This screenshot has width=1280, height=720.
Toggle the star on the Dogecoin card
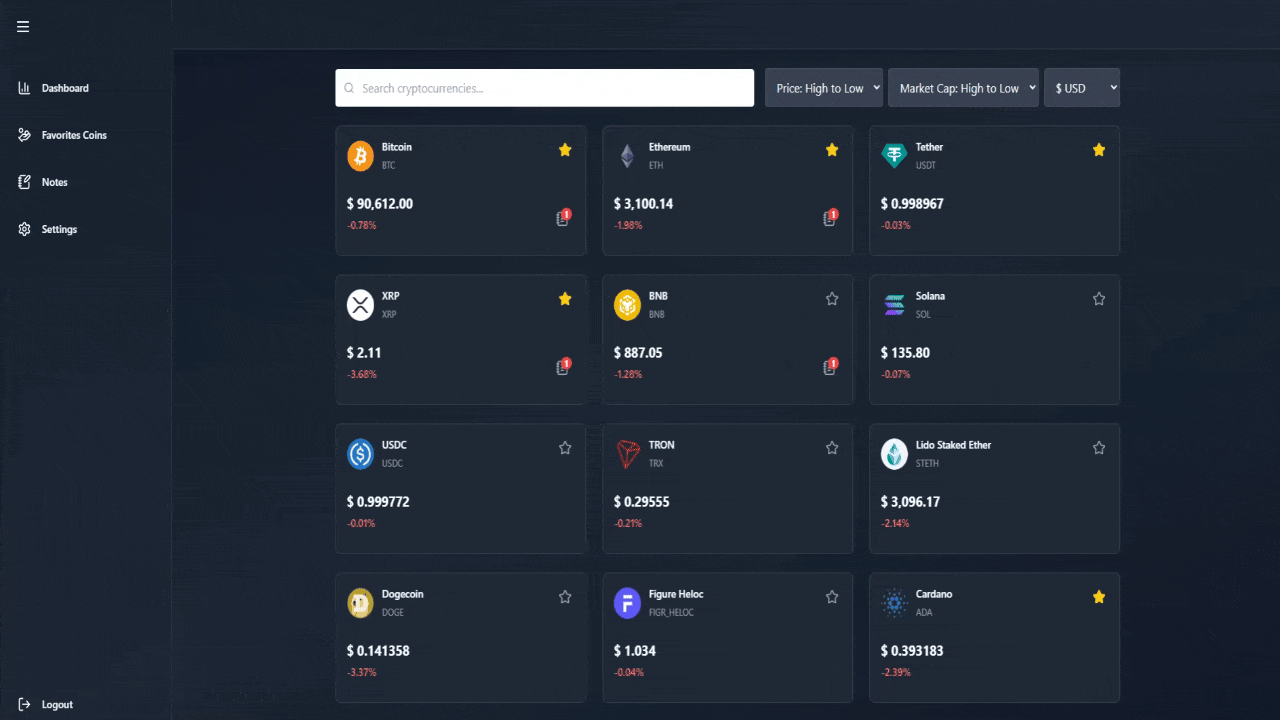pyautogui.click(x=565, y=596)
